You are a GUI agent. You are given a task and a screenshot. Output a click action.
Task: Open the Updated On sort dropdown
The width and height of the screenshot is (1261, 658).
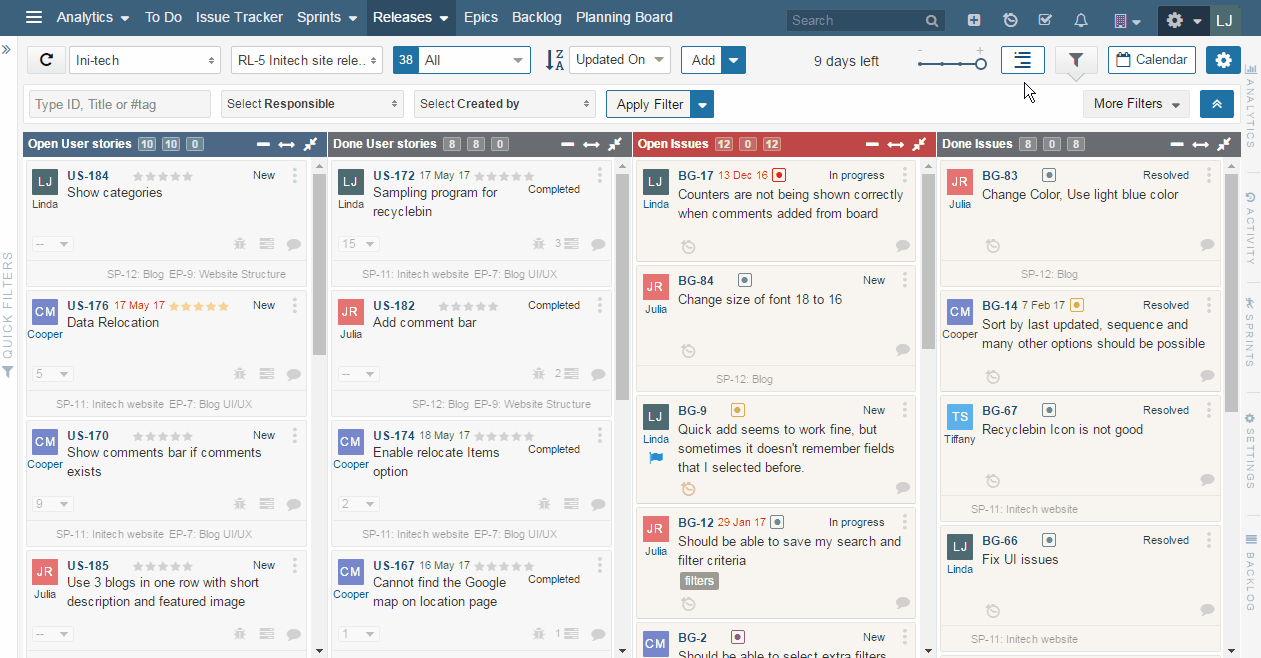[x=620, y=60]
